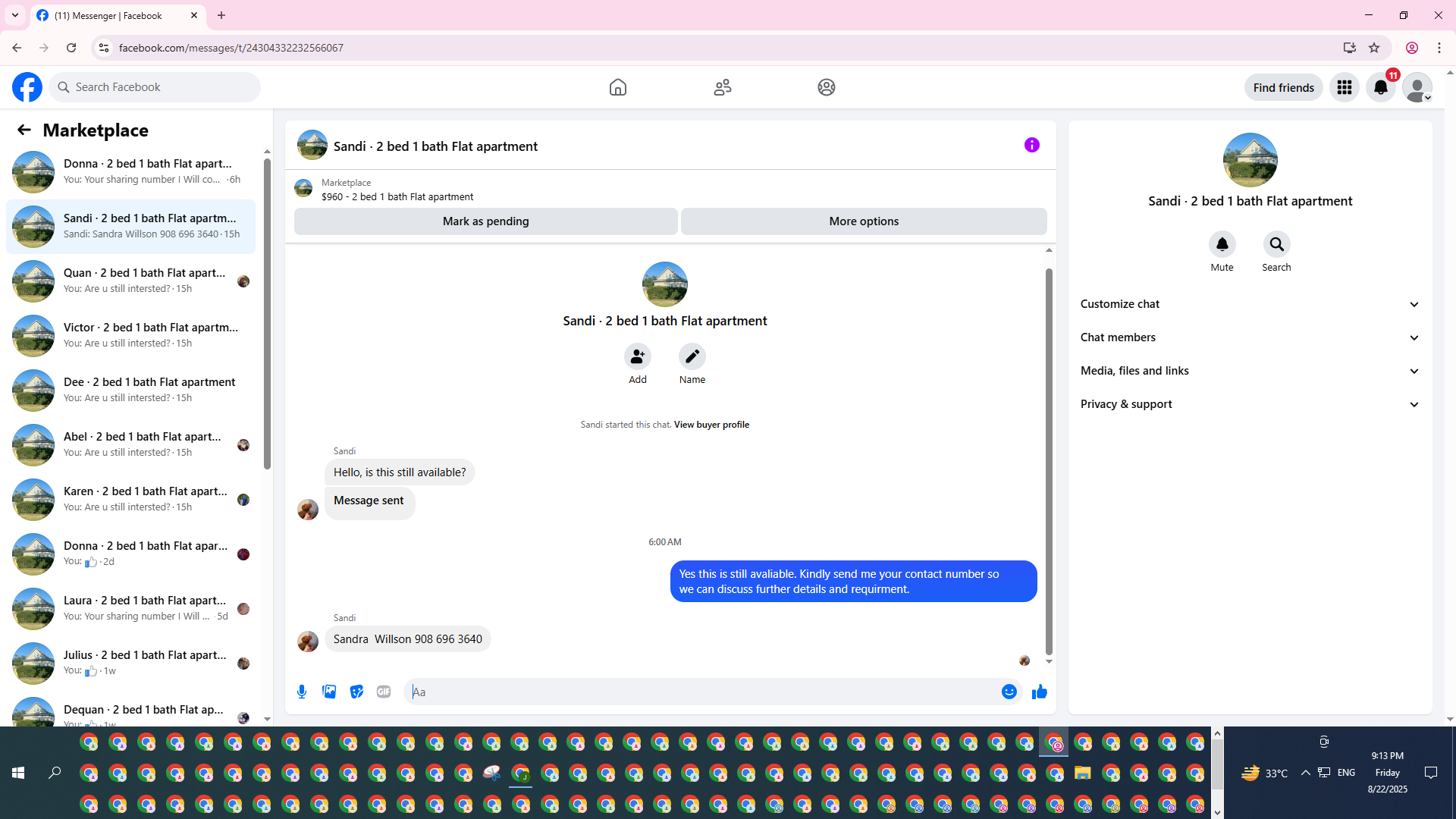Click the Add people icon
This screenshot has height=819, width=1456.
point(637,356)
